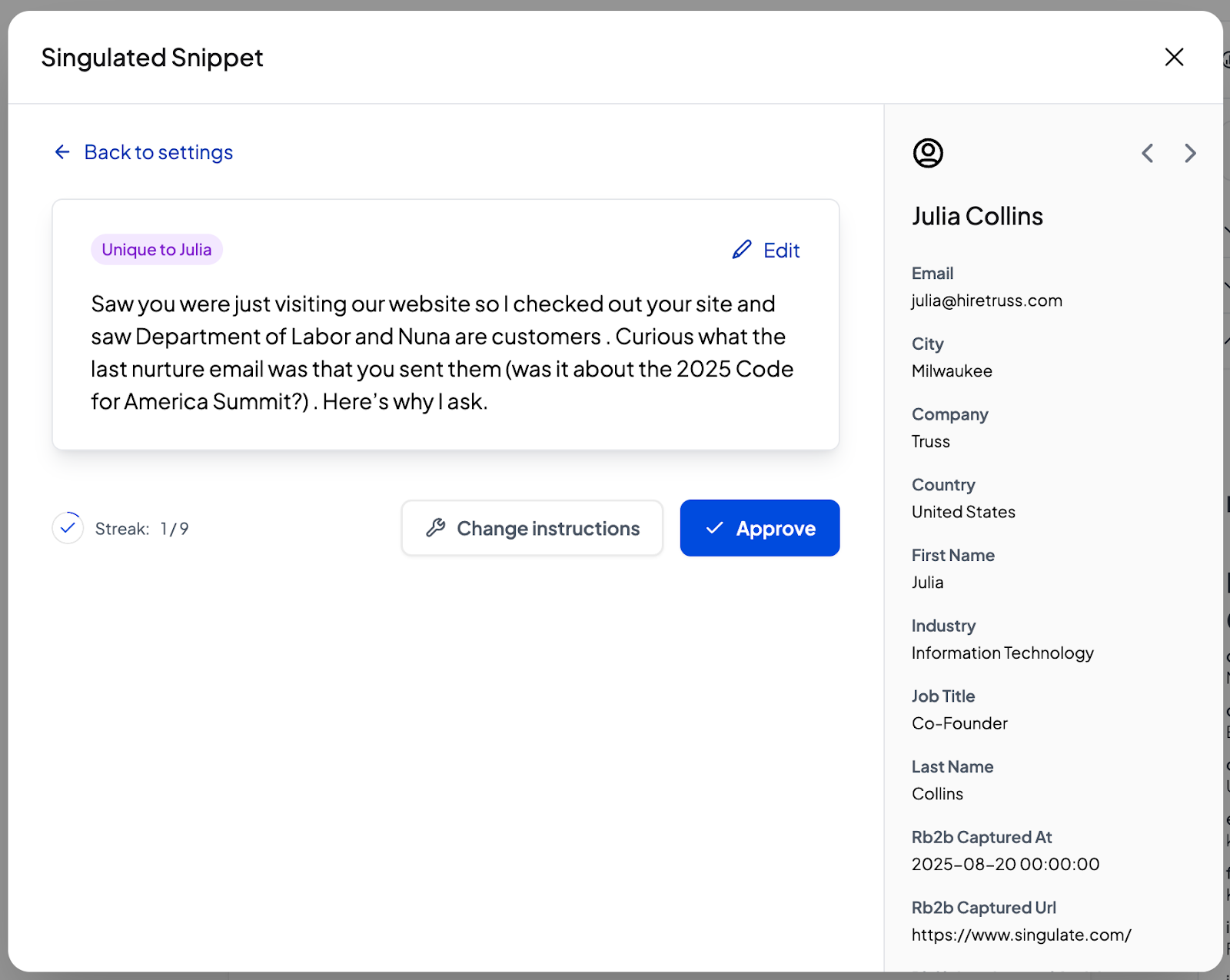Click the Julia Collins contact name
This screenshot has height=980, width=1230.
977,216
